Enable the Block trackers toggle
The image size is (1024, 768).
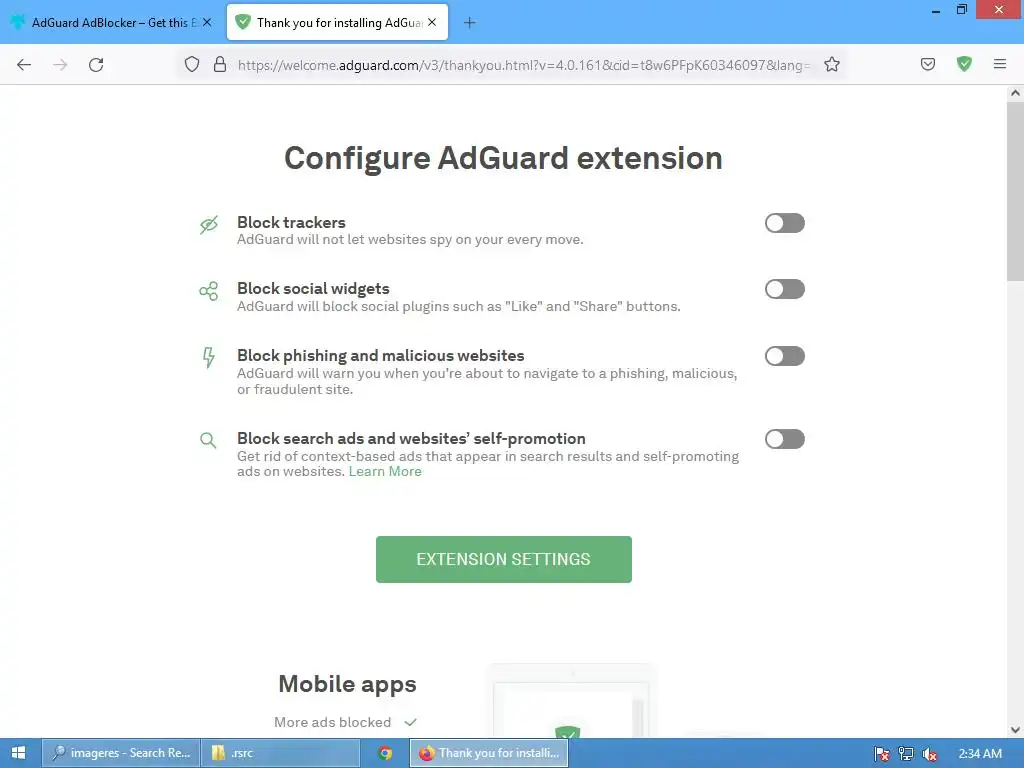(x=784, y=223)
